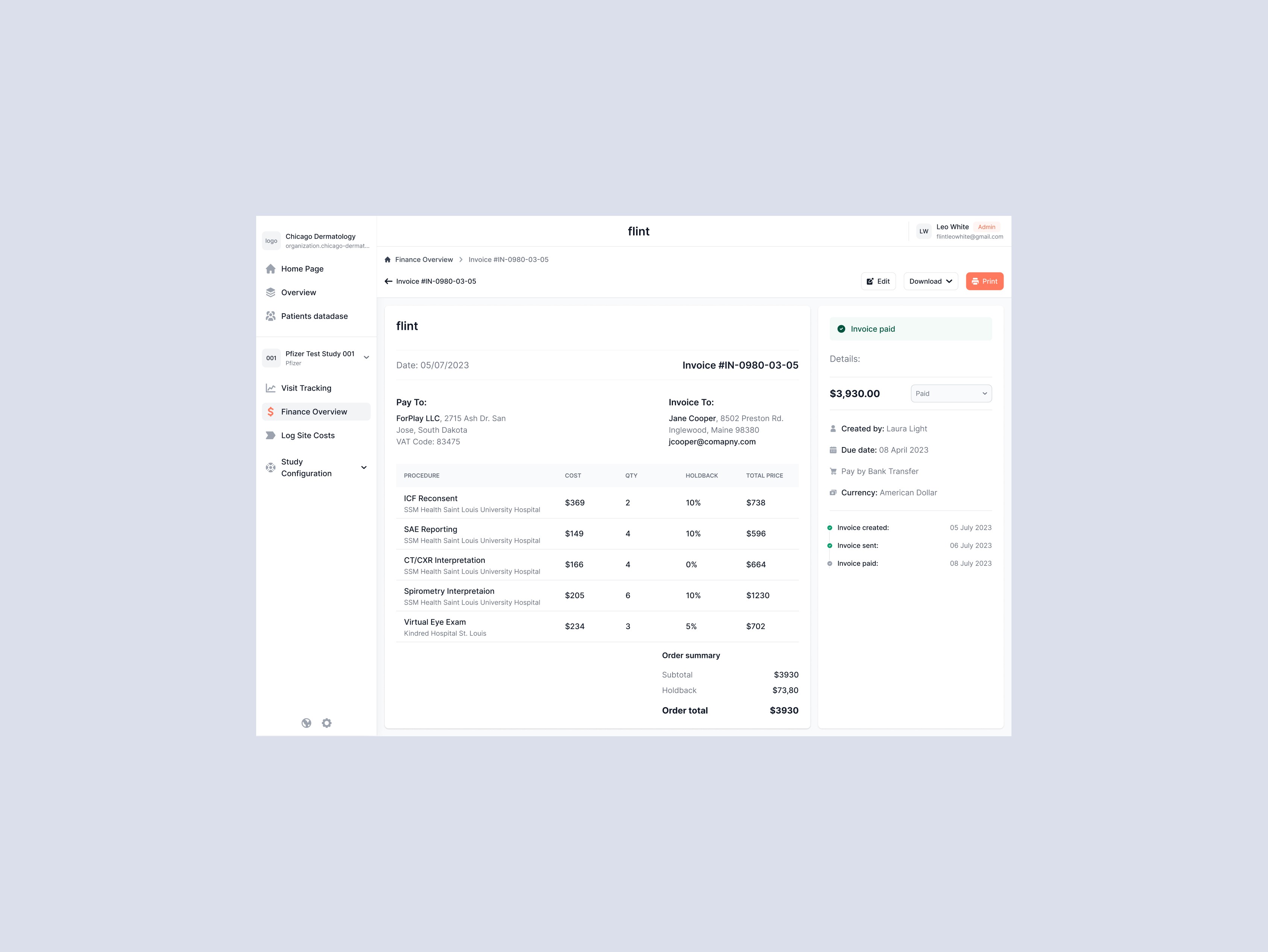This screenshot has height=952, width=1268.
Task: Click the globe icon in the sidebar footer
Action: pos(307,723)
